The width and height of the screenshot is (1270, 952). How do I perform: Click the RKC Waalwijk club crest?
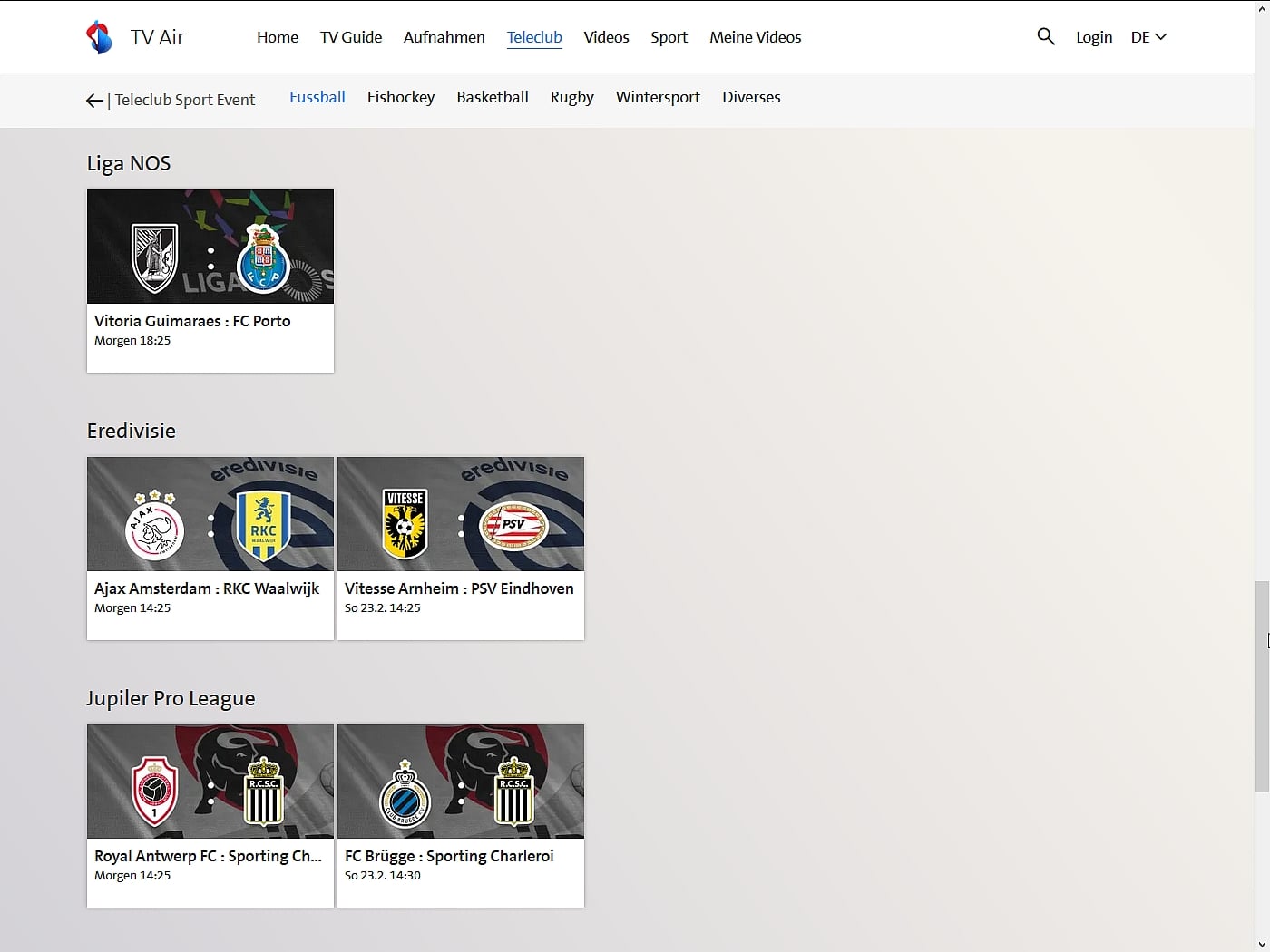(x=263, y=526)
